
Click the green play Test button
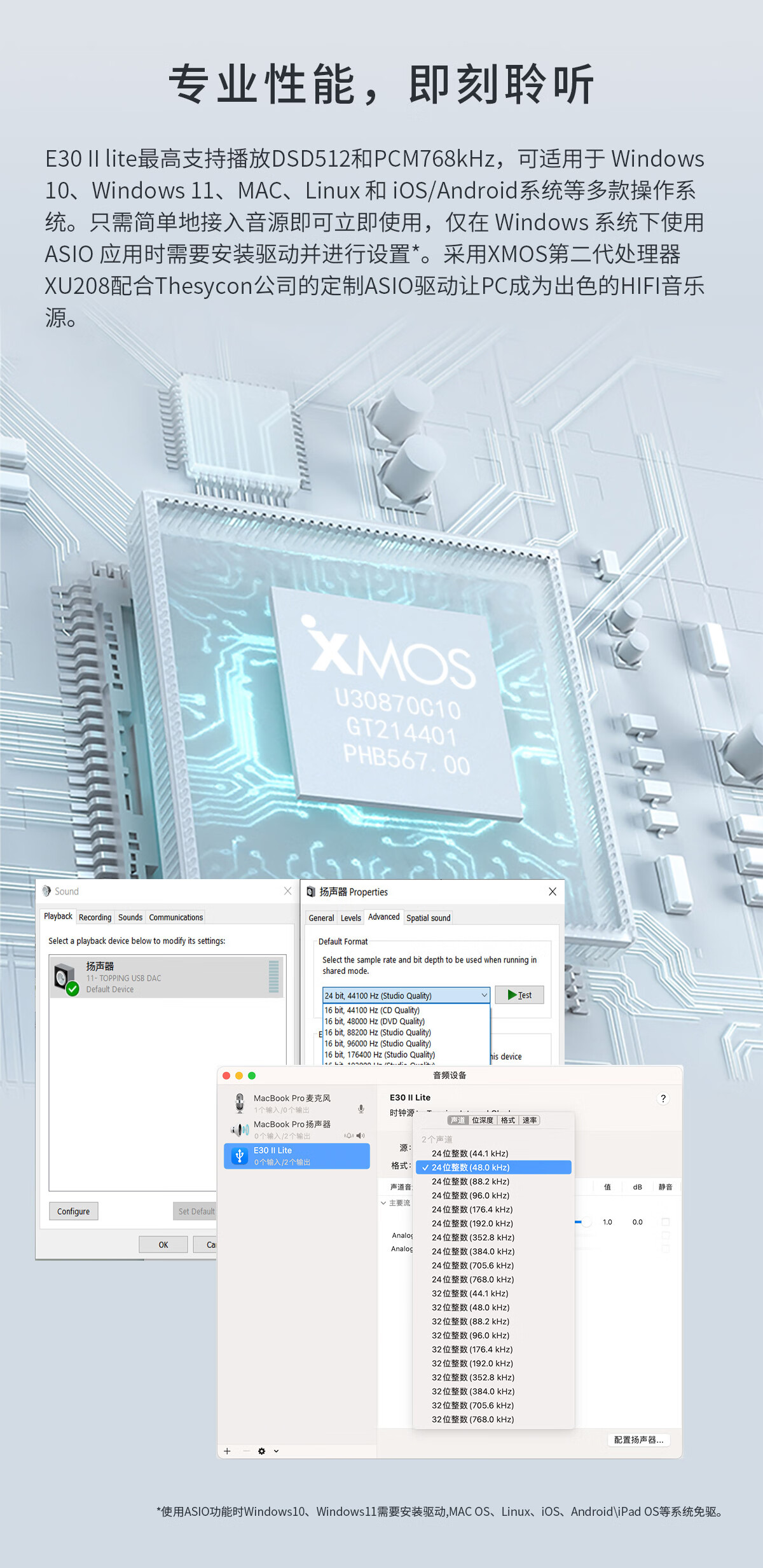[x=519, y=995]
